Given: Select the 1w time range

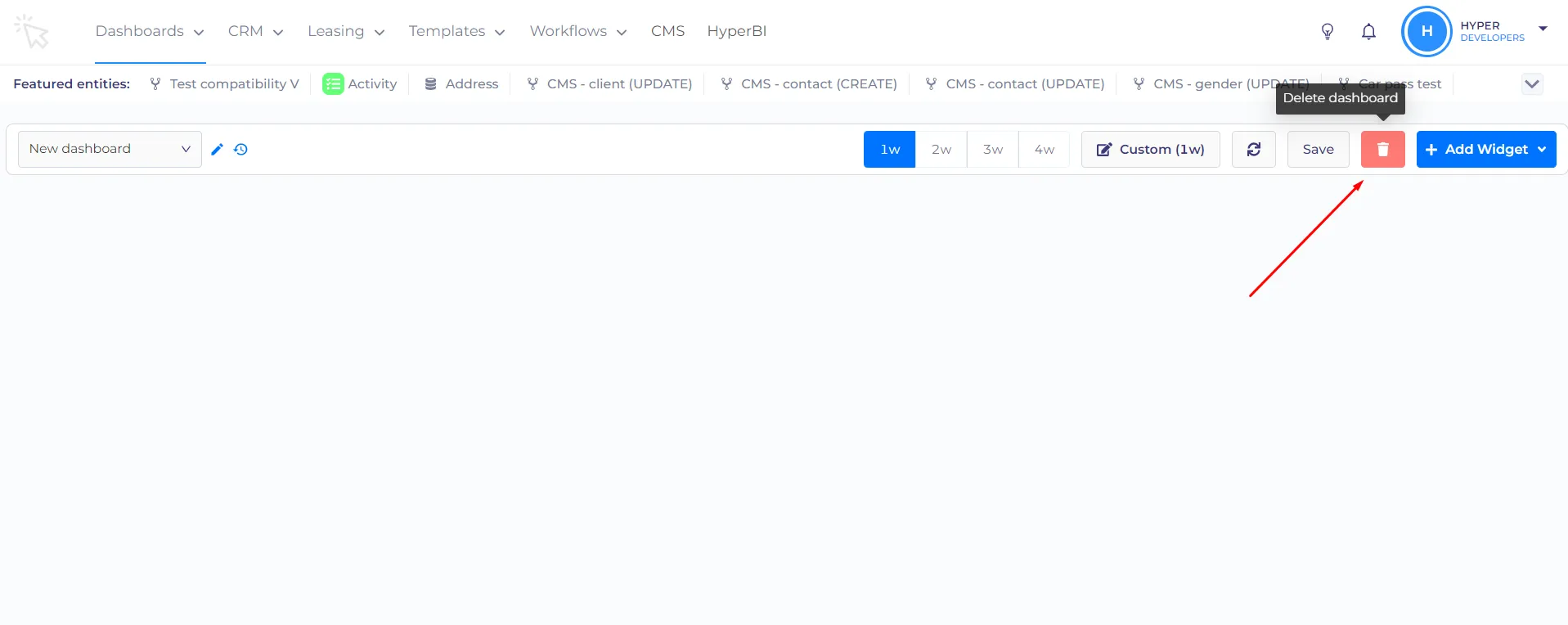Looking at the screenshot, I should pos(890,149).
